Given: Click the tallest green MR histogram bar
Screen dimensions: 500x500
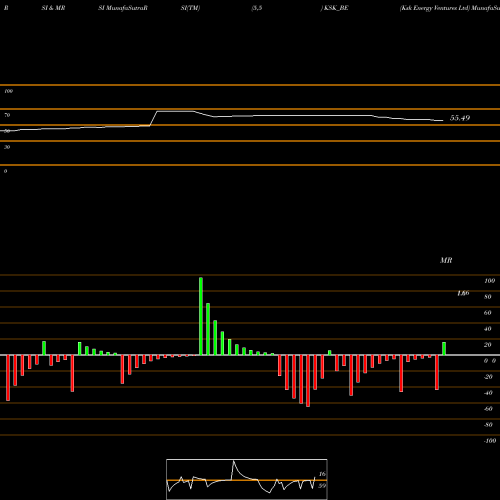Looking at the screenshot, I should 201,316.
